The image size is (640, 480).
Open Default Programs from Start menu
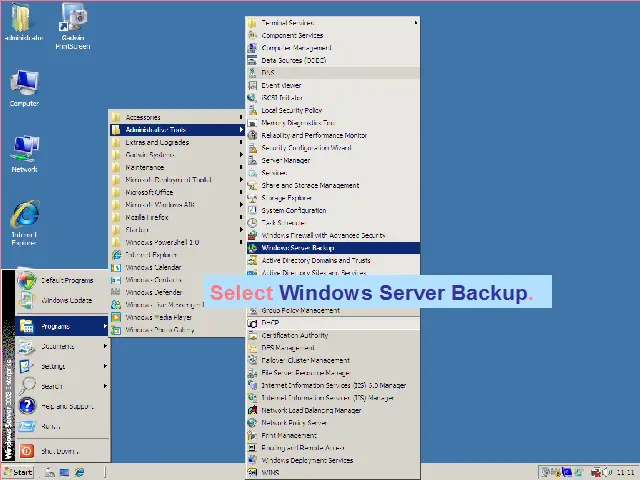(63, 280)
